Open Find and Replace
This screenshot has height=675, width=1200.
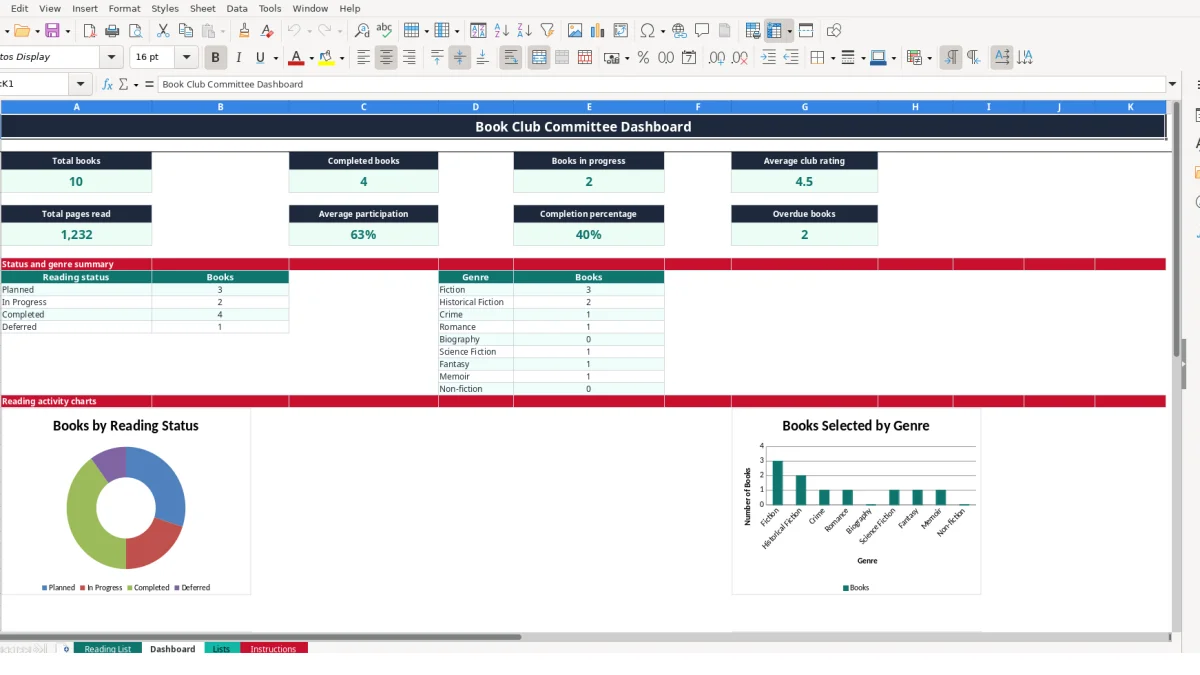(362, 31)
